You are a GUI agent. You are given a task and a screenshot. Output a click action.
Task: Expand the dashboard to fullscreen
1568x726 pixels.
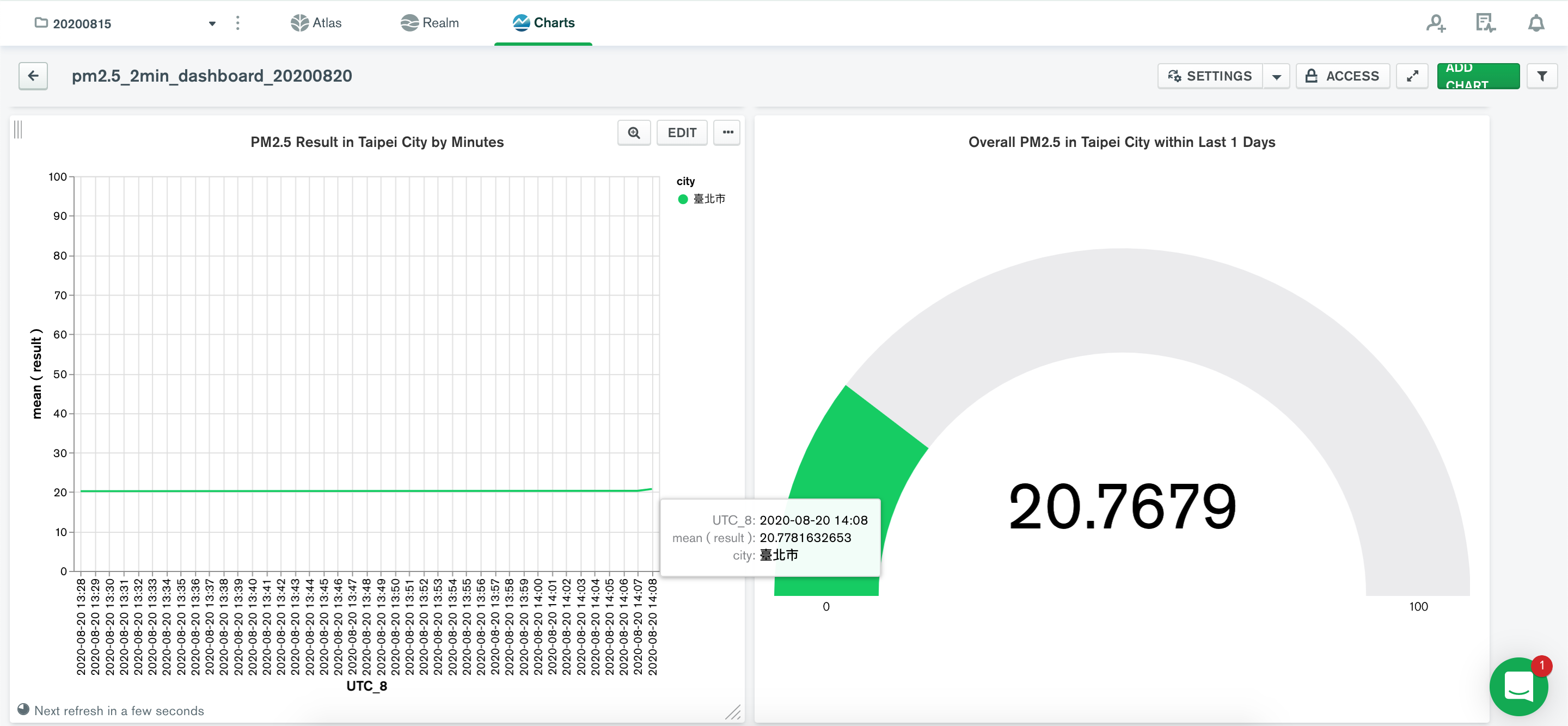click(x=1412, y=76)
